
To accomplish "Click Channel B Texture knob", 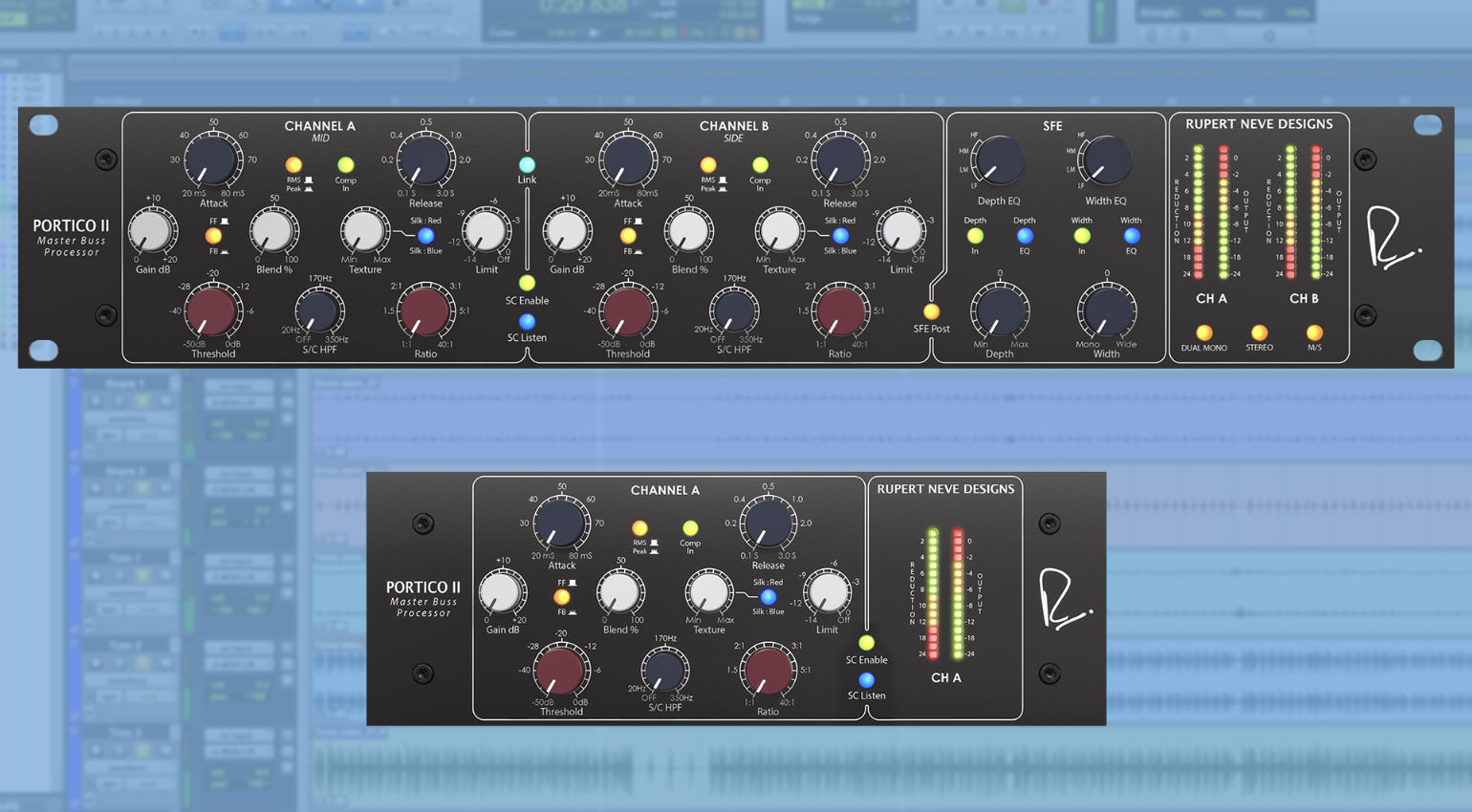I will click(779, 231).
